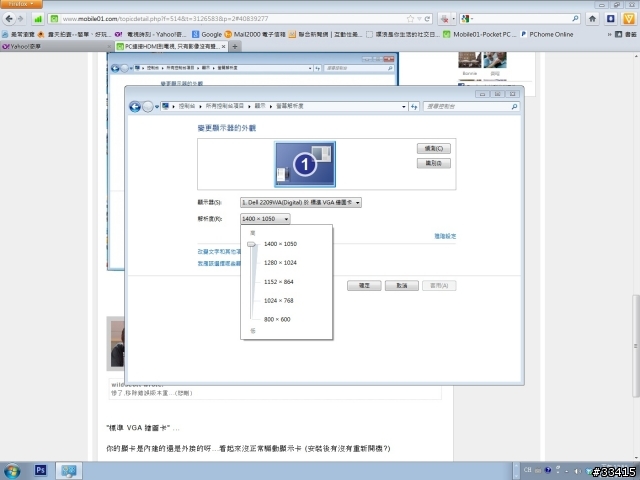Click the blue square add-on icon

[611, 19]
